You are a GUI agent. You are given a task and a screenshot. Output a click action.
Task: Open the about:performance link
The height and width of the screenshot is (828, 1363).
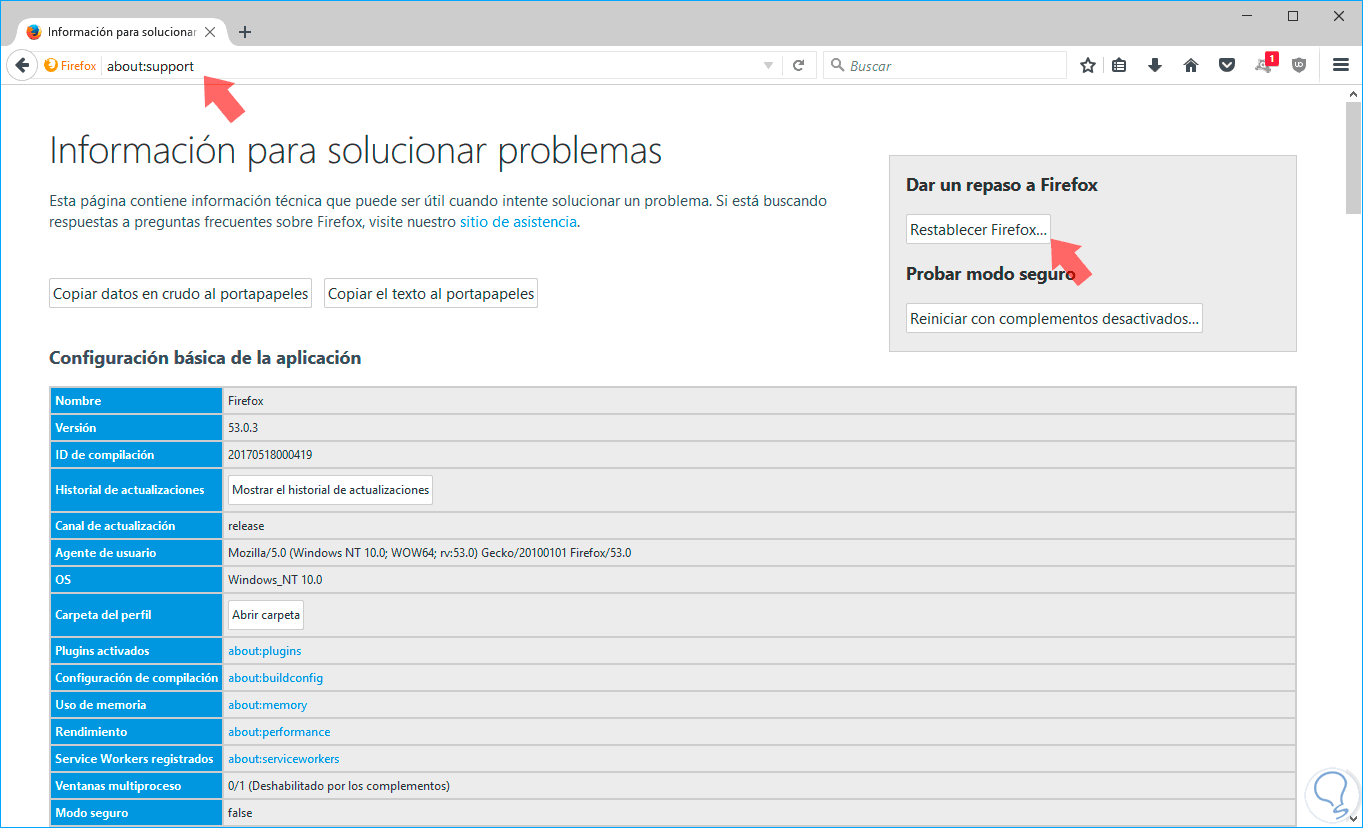click(279, 732)
